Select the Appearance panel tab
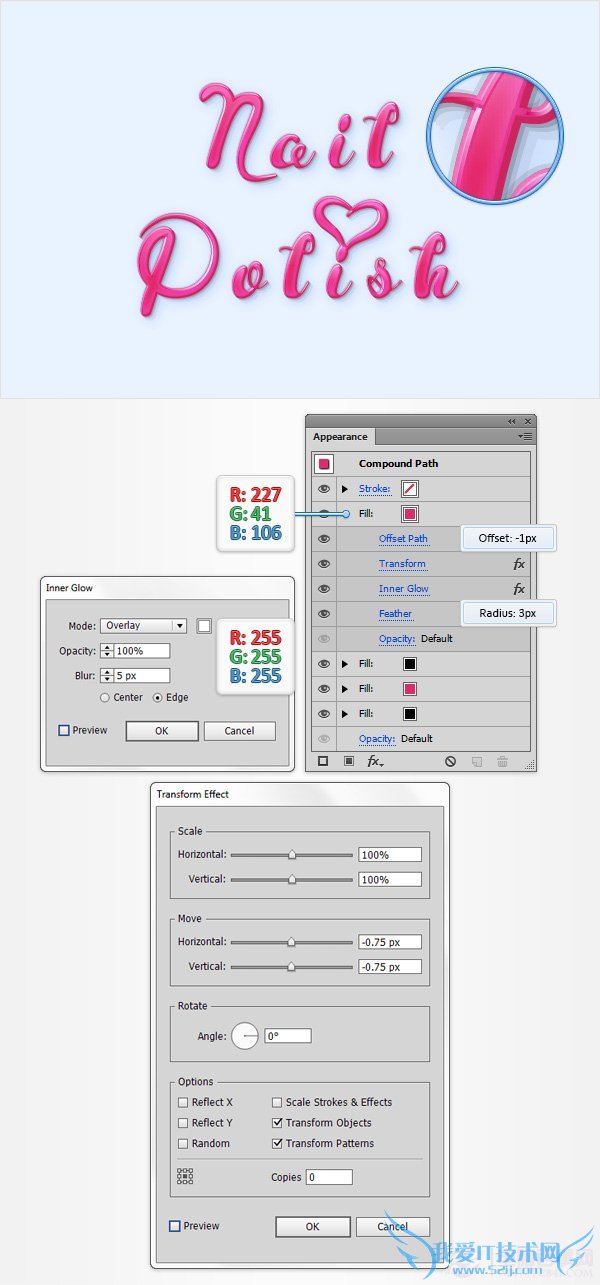 coord(340,437)
